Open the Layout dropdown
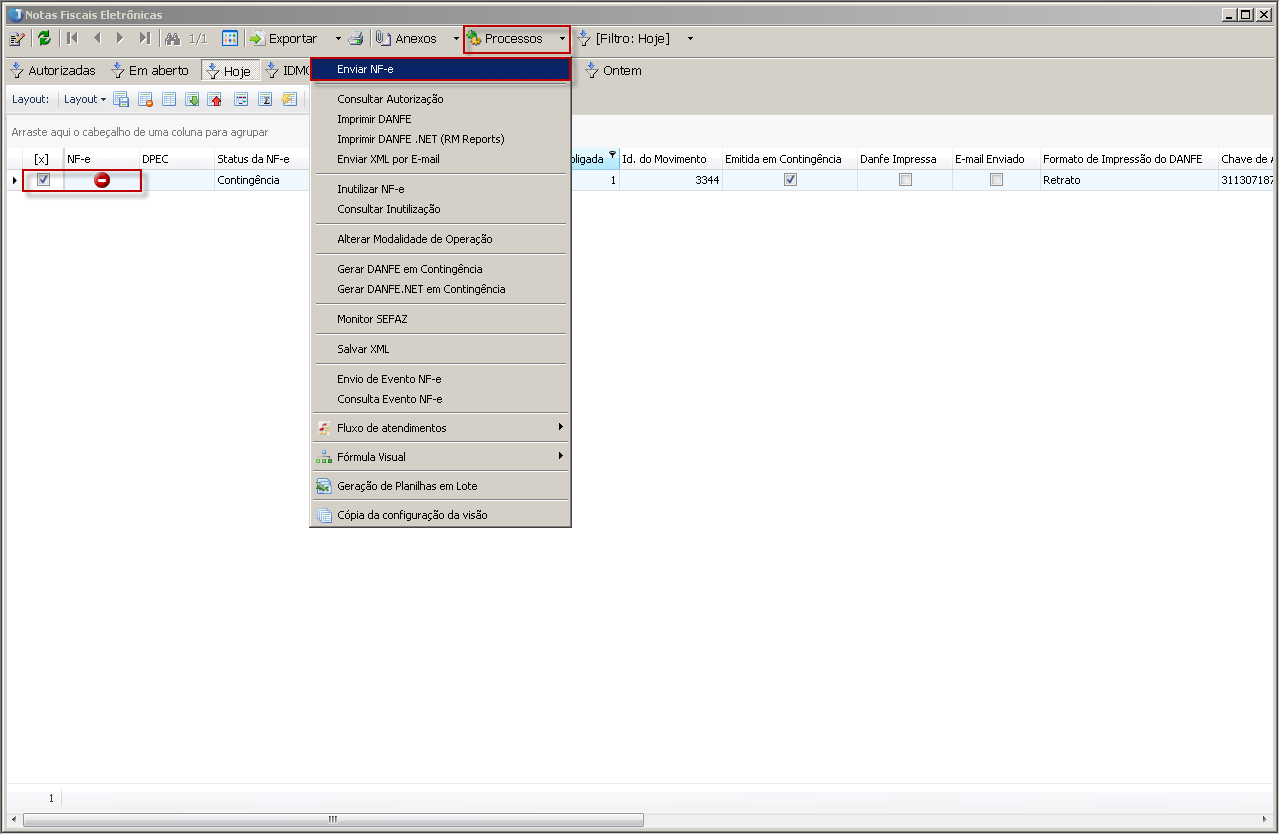Image resolution: width=1280 pixels, height=835 pixels. pyautogui.click(x=85, y=99)
